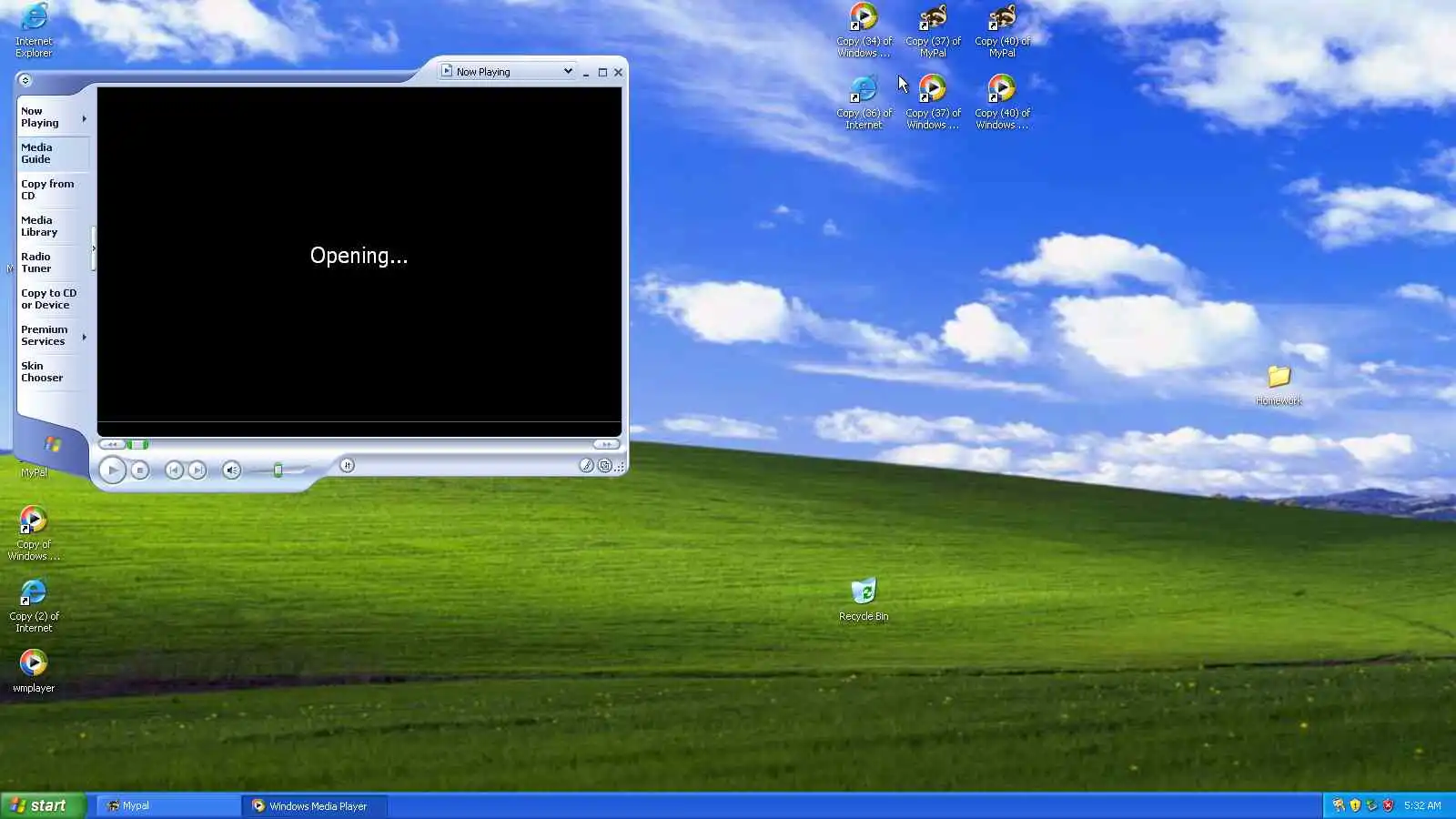
Task: Select the Copy (36) of Internet shortcut
Action: (864, 102)
